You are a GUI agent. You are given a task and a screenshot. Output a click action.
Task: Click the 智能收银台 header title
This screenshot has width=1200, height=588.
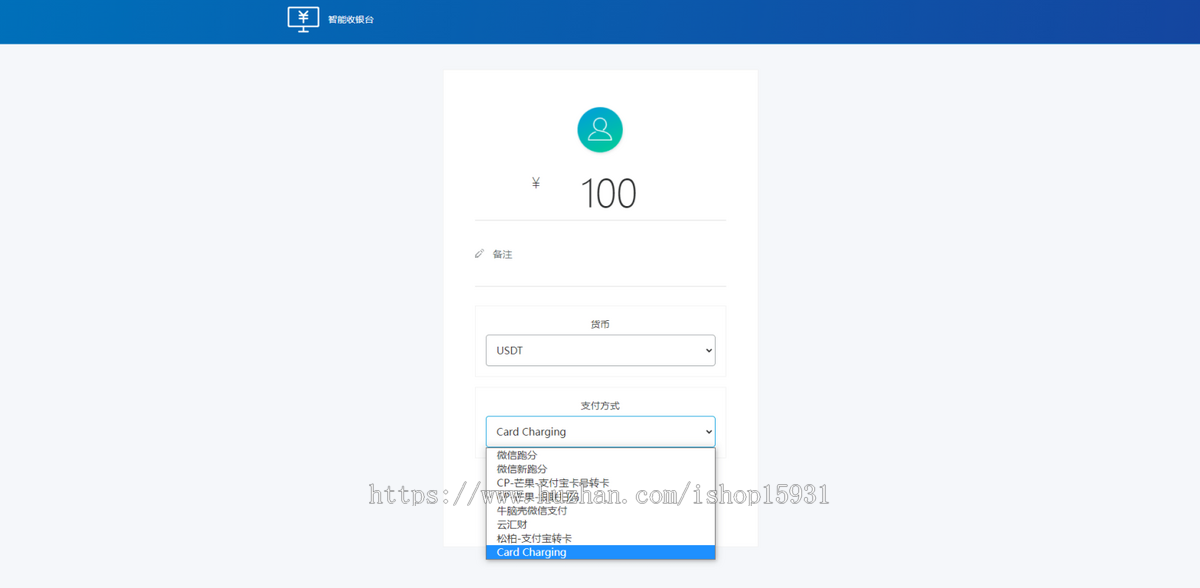click(351, 20)
